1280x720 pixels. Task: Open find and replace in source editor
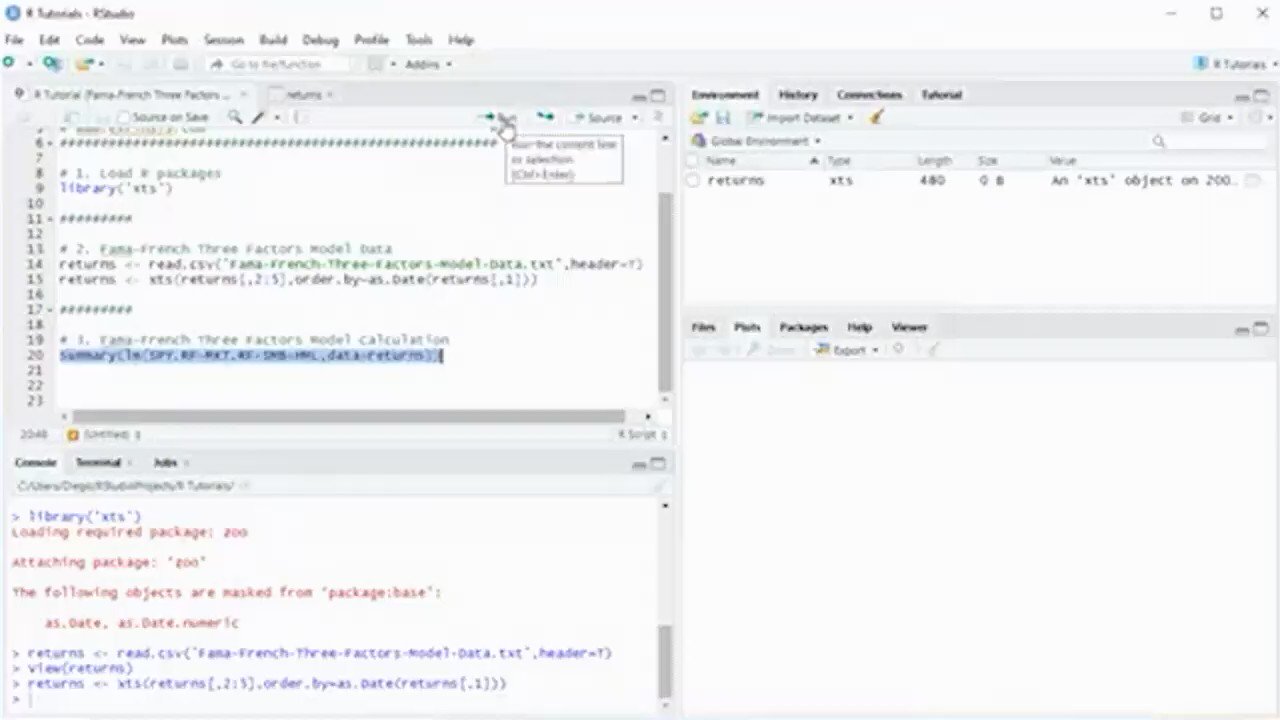(235, 117)
